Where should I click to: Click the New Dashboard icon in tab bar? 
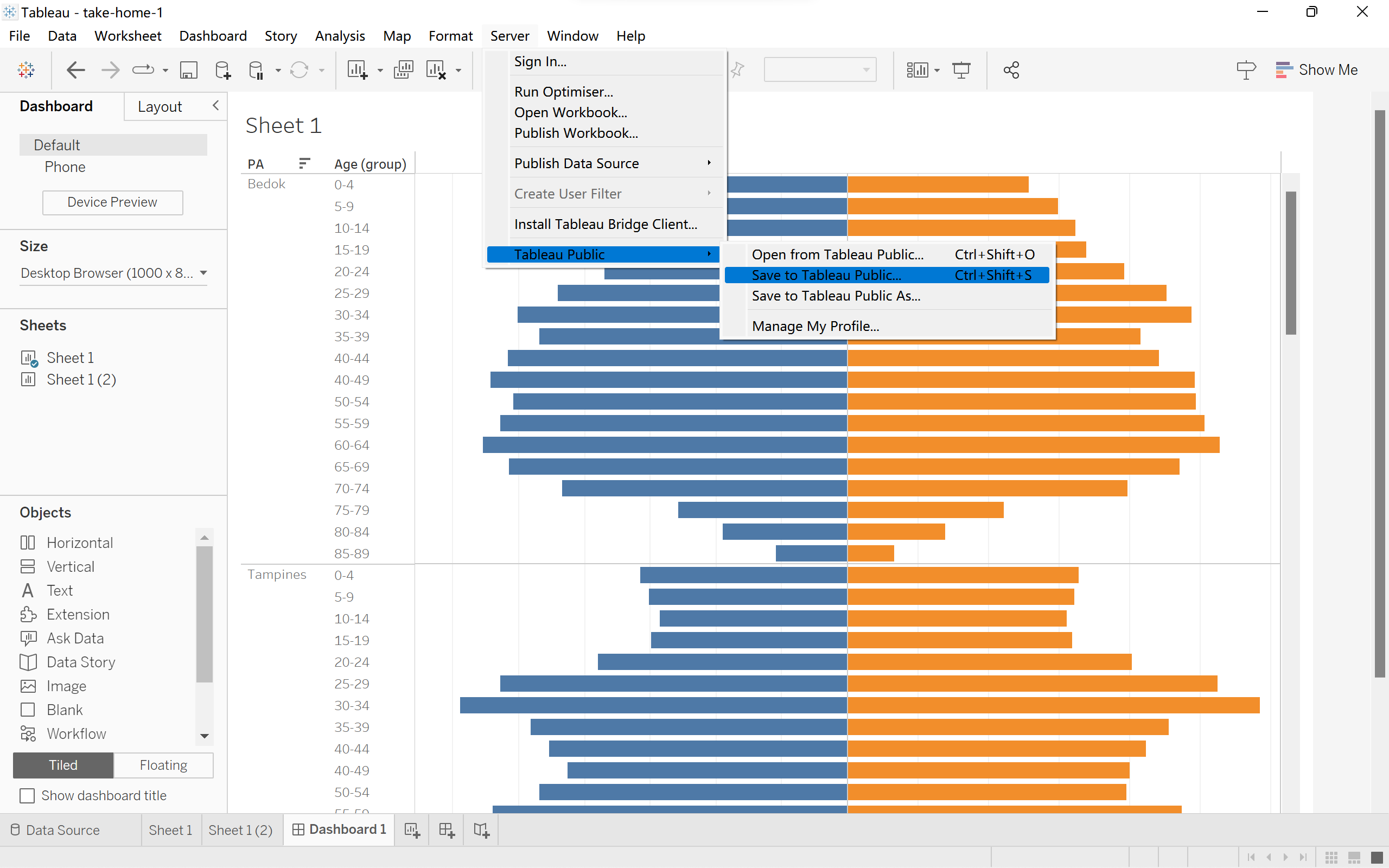click(x=447, y=830)
